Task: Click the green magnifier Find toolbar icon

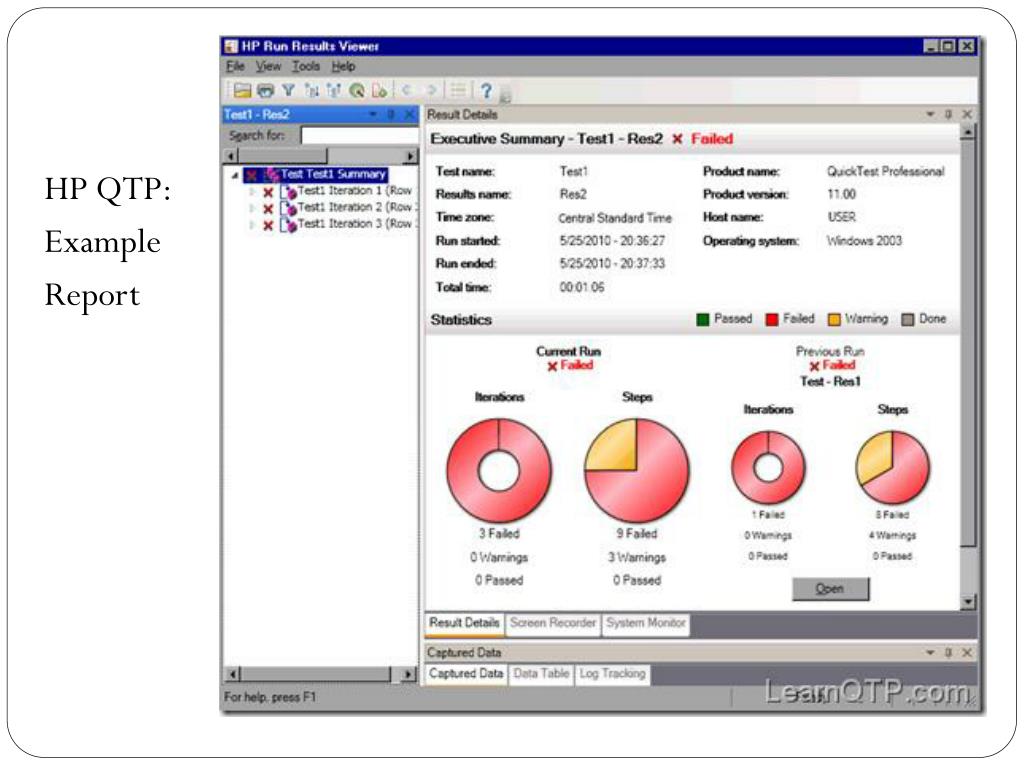Action: [357, 90]
